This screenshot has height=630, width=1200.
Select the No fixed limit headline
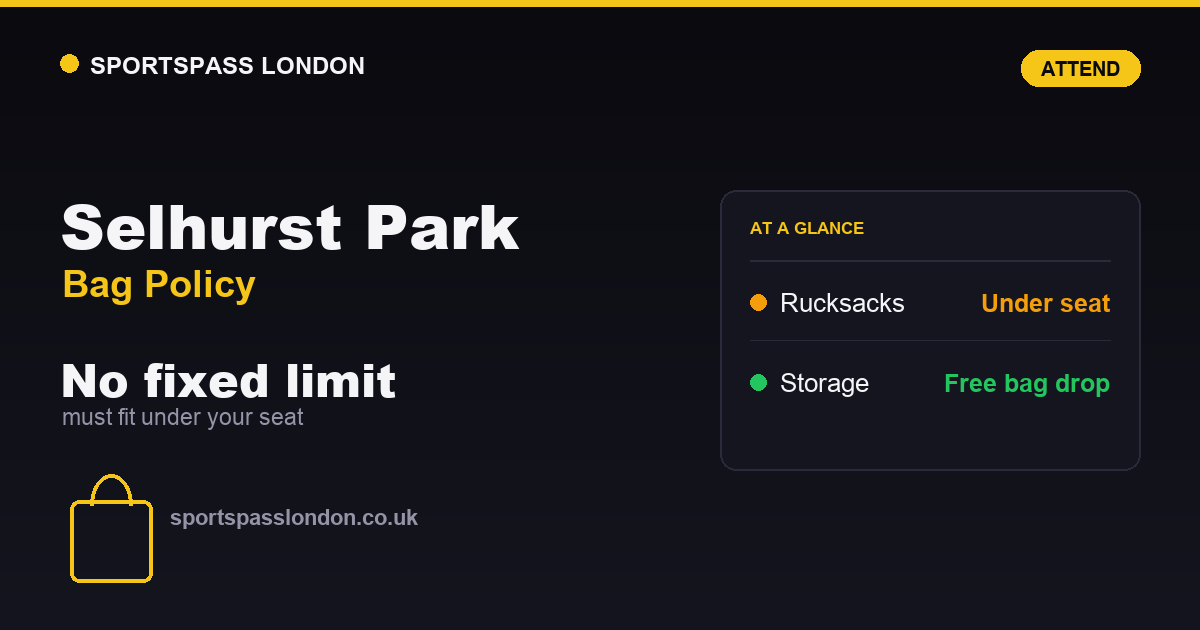(x=229, y=381)
